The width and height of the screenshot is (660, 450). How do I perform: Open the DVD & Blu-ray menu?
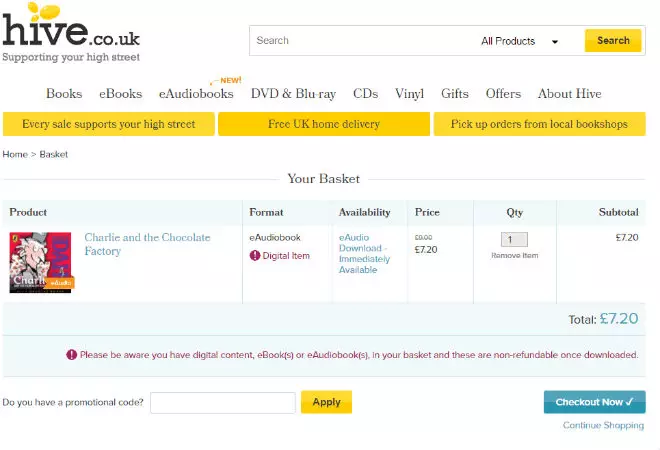[x=293, y=93]
